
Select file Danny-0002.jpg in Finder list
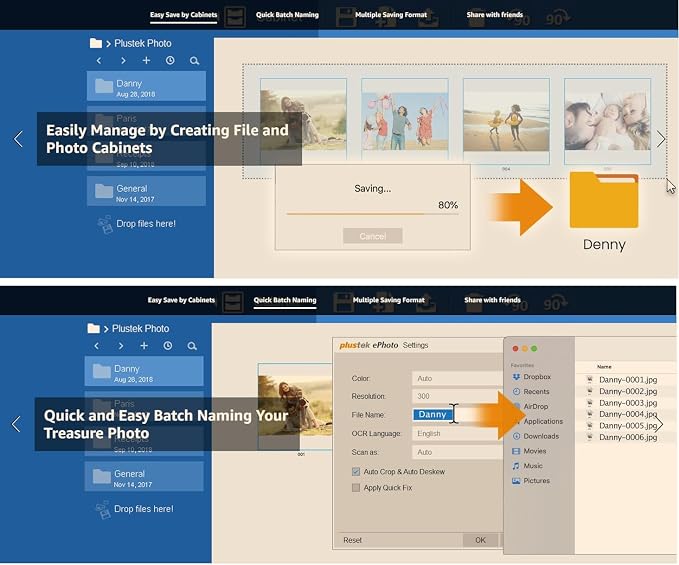pyautogui.click(x=628, y=391)
